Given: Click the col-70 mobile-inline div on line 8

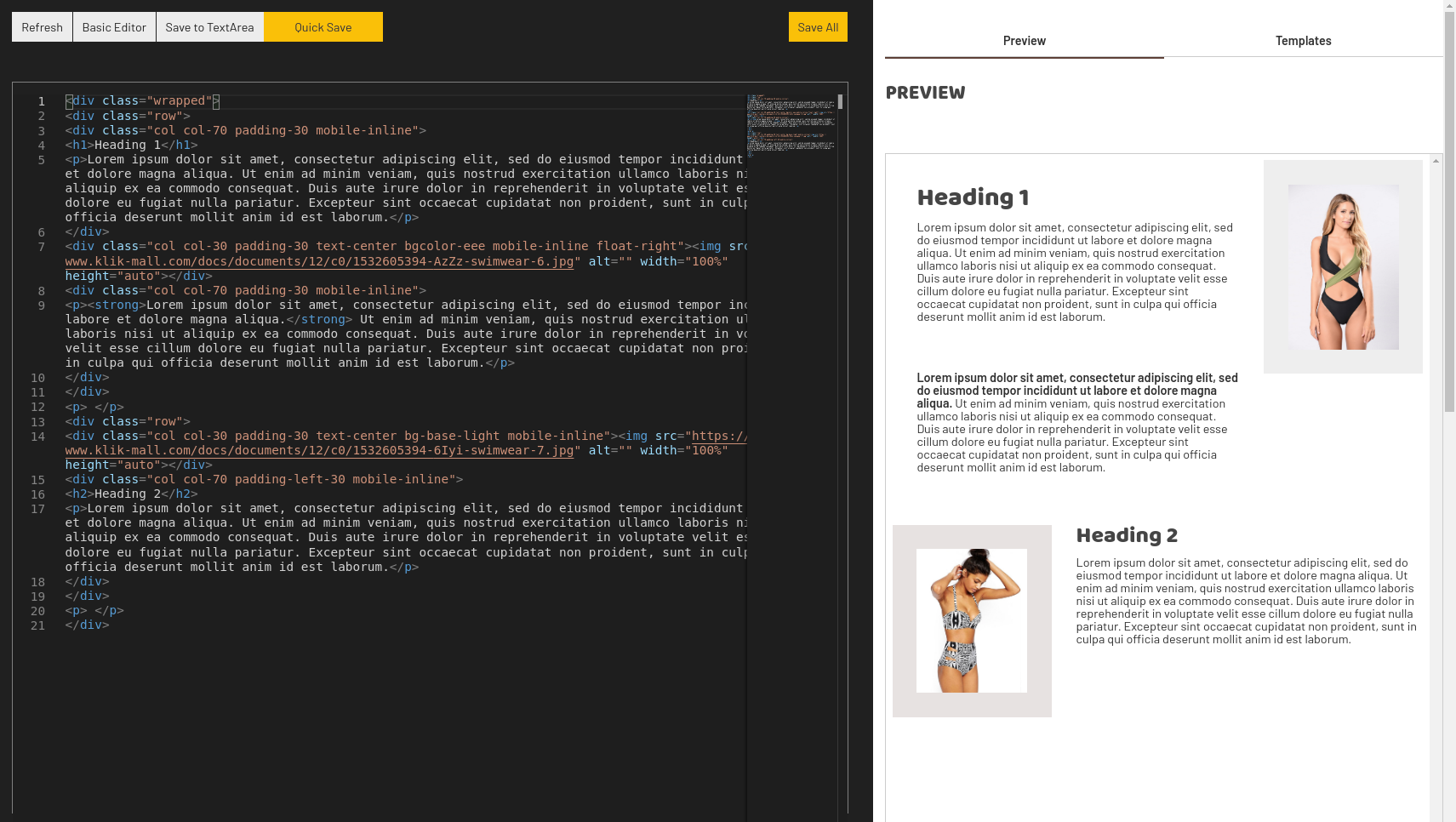Looking at the screenshot, I should 246,290.
